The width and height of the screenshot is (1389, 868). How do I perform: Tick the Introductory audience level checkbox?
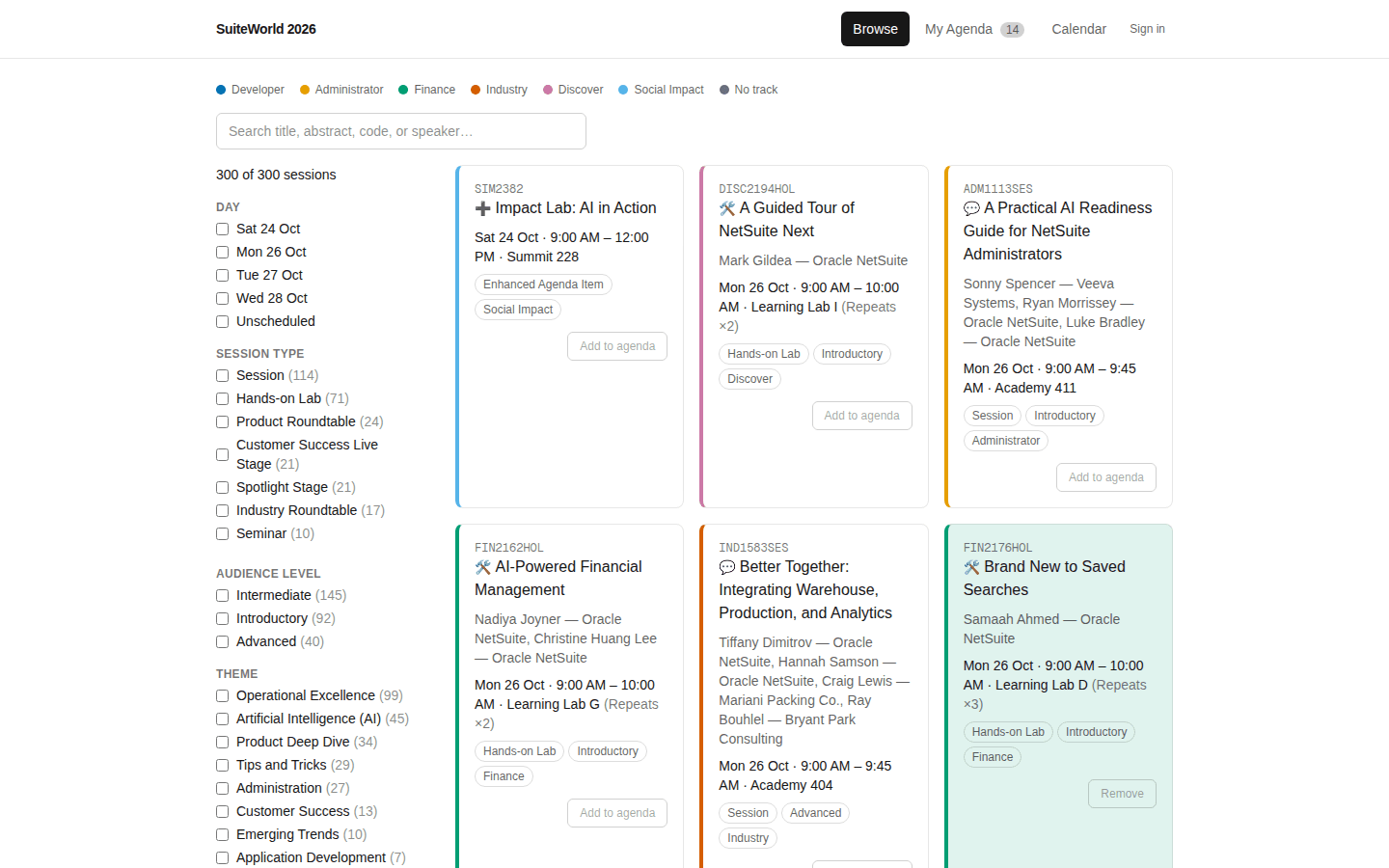point(223,619)
